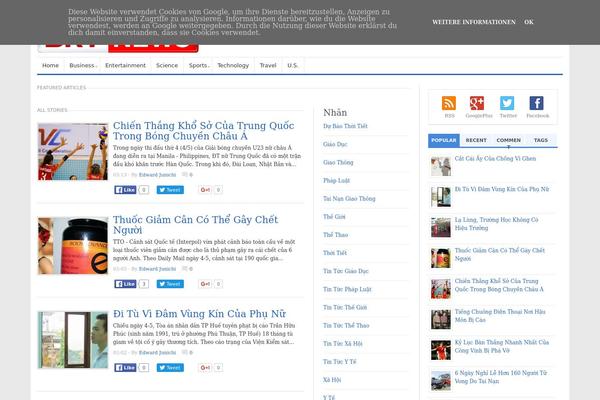Viewport: 600px width, 400px height.
Task: Expand the Business menu
Action: click(x=83, y=65)
